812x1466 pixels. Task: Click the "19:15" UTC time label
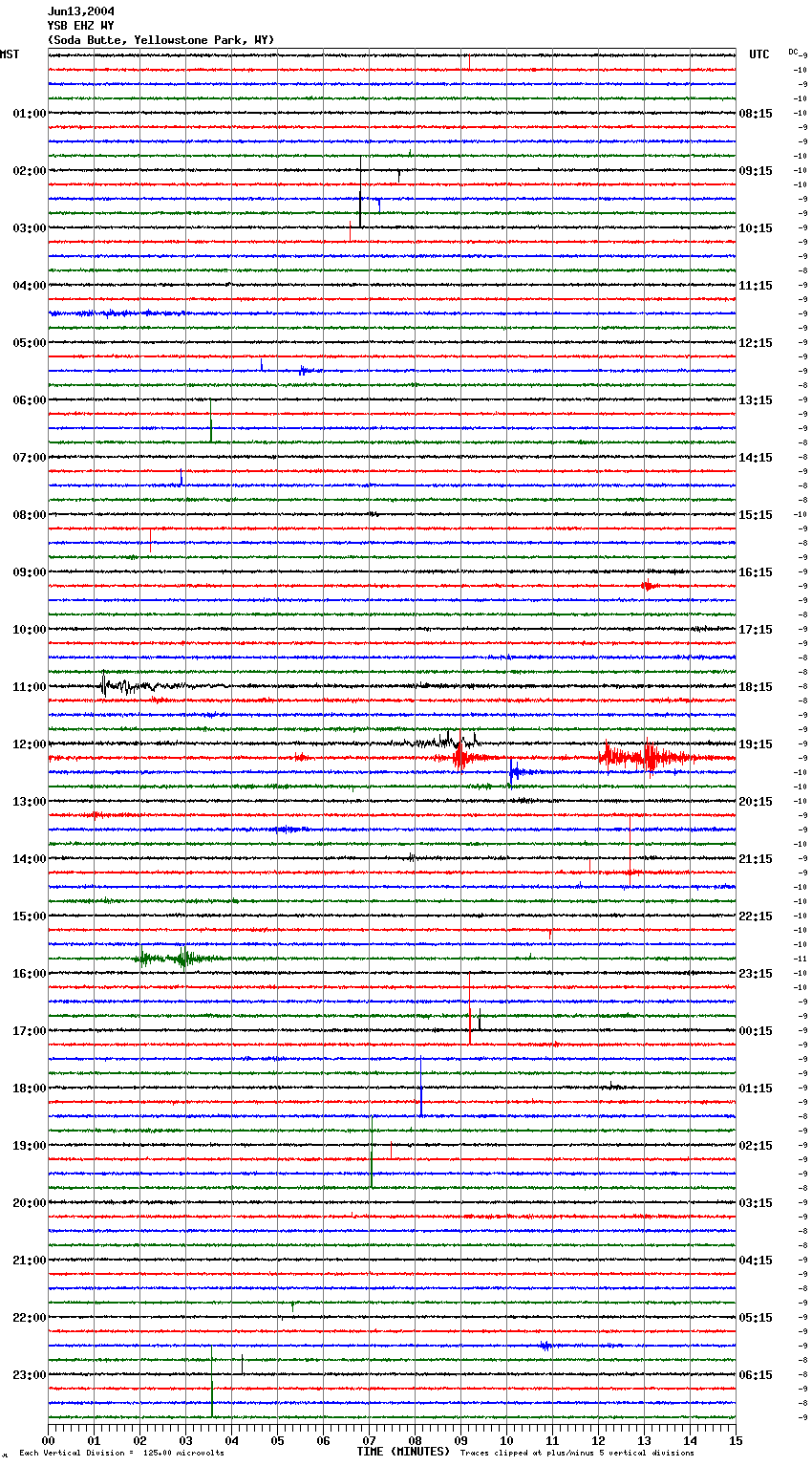756,744
